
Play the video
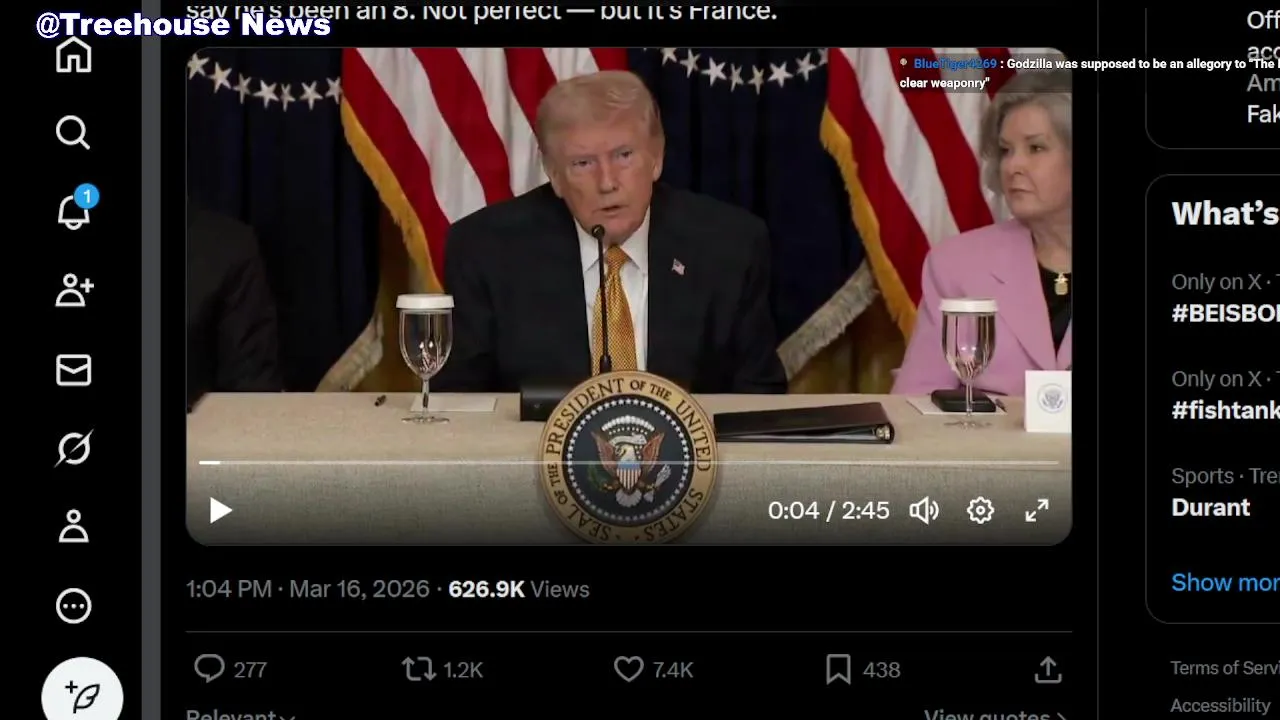[220, 511]
